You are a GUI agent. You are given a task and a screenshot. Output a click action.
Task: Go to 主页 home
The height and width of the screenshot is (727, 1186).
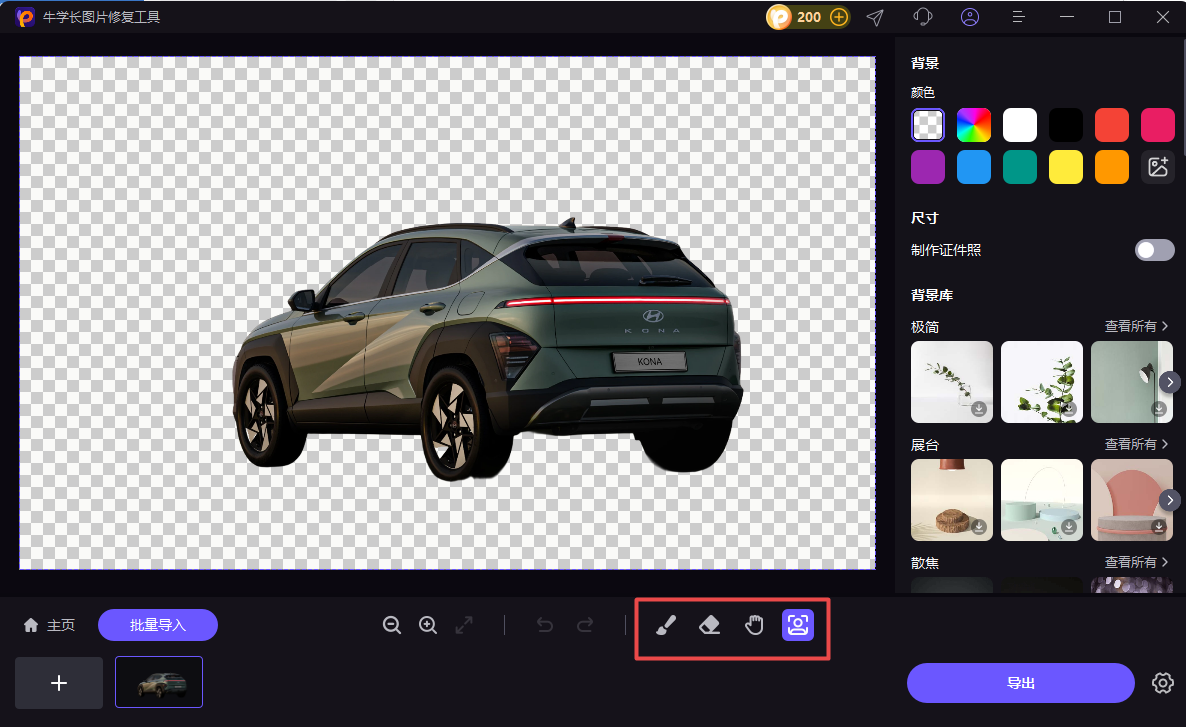(x=49, y=625)
